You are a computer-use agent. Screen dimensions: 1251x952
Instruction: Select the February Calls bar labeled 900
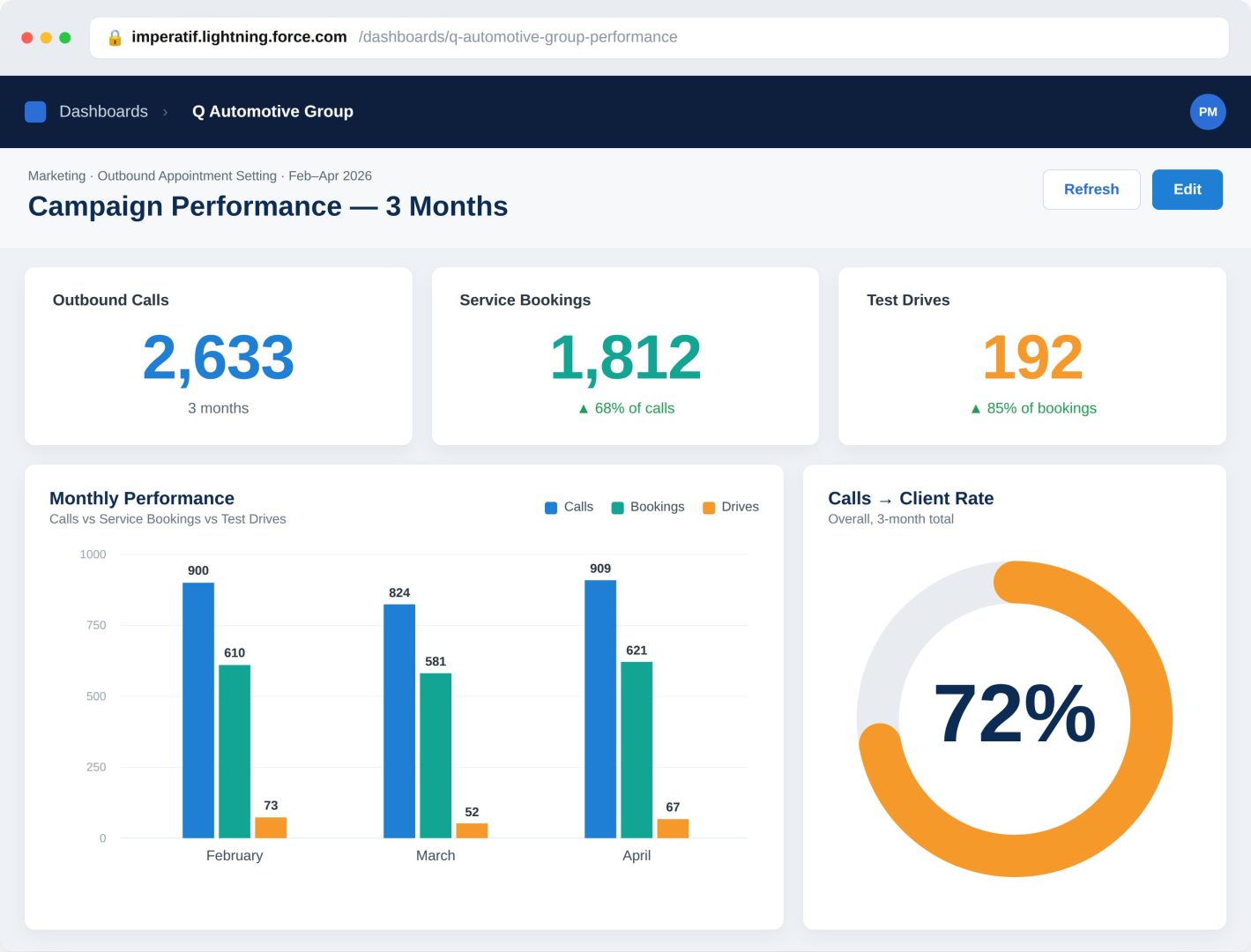pos(198,710)
